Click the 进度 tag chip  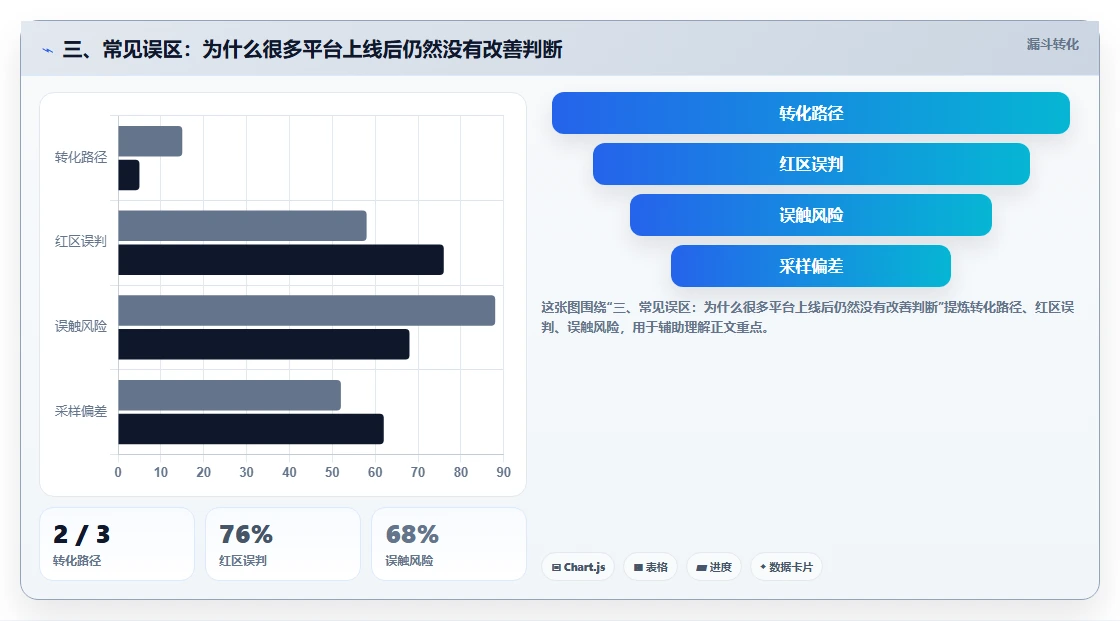[x=714, y=567]
